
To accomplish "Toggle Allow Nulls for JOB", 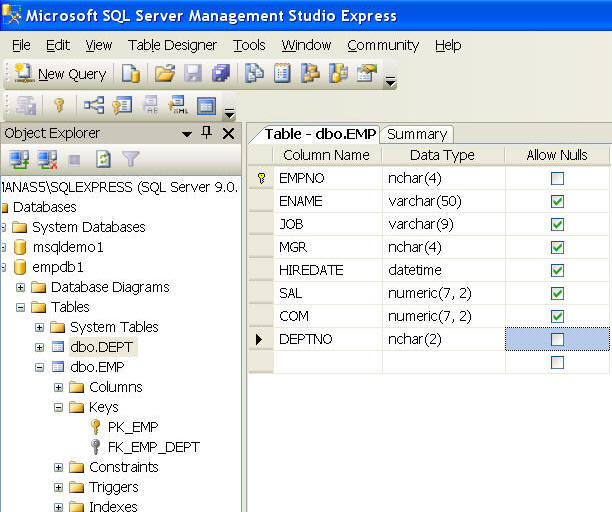I will (x=557, y=224).
